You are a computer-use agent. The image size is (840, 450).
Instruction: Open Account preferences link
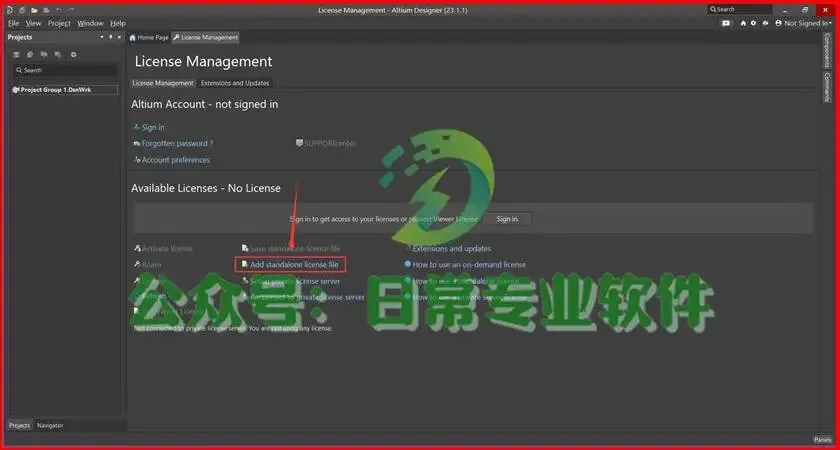[176, 160]
